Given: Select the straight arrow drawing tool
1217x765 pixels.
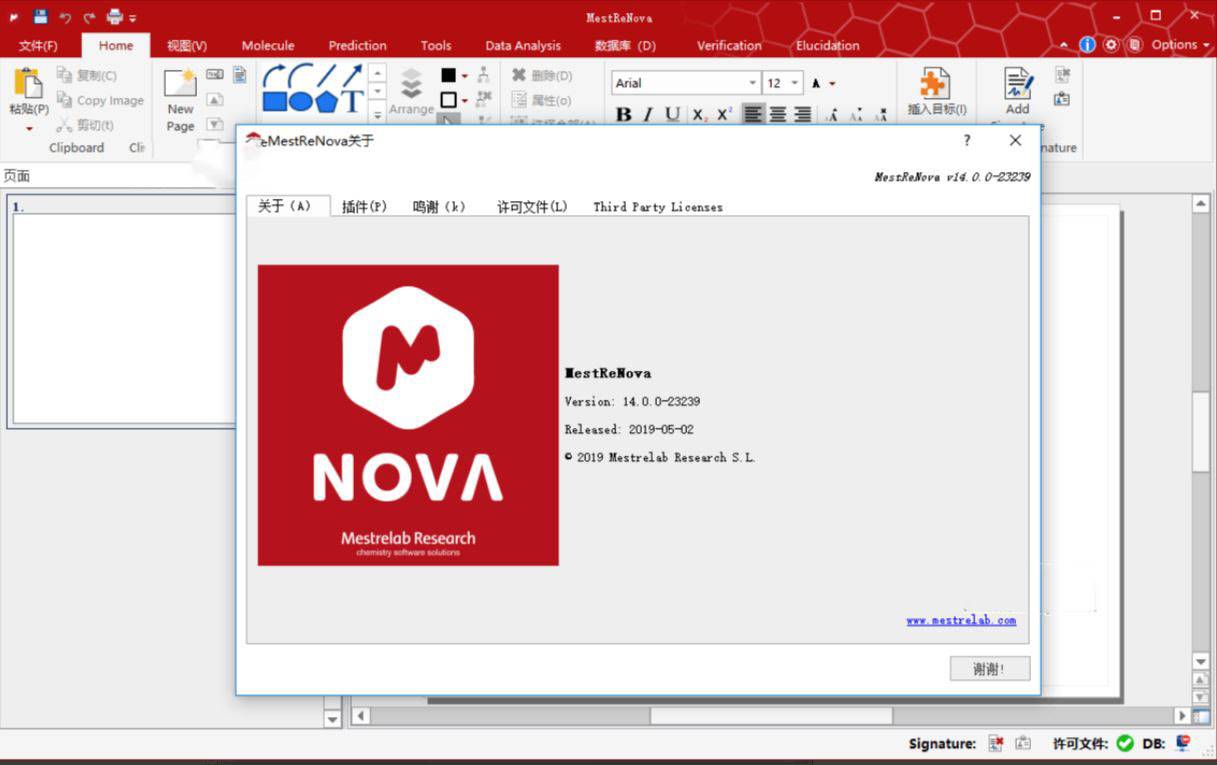Looking at the screenshot, I should [352, 75].
